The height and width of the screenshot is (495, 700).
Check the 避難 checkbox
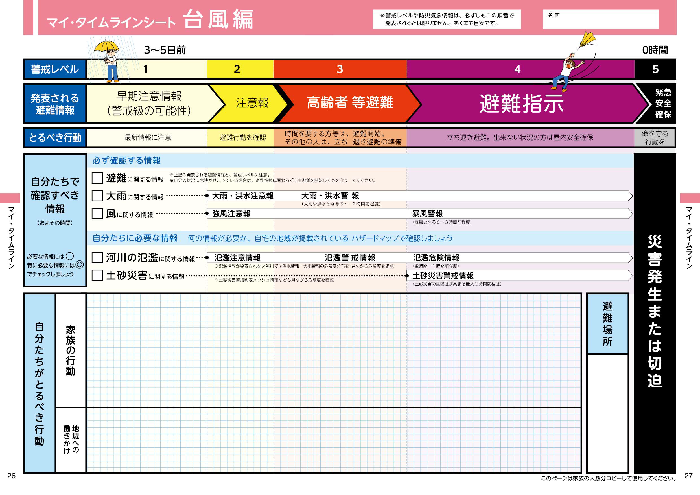[x=97, y=178]
